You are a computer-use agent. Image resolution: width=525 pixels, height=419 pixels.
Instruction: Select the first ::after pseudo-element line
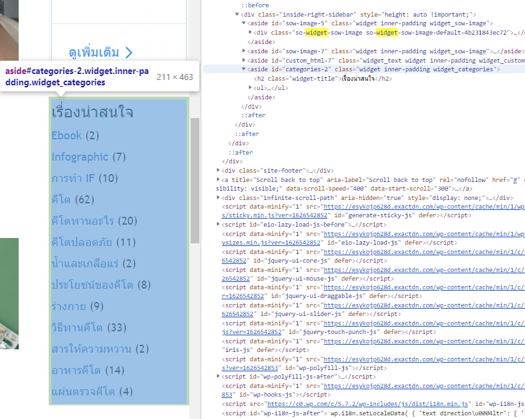pos(253,115)
